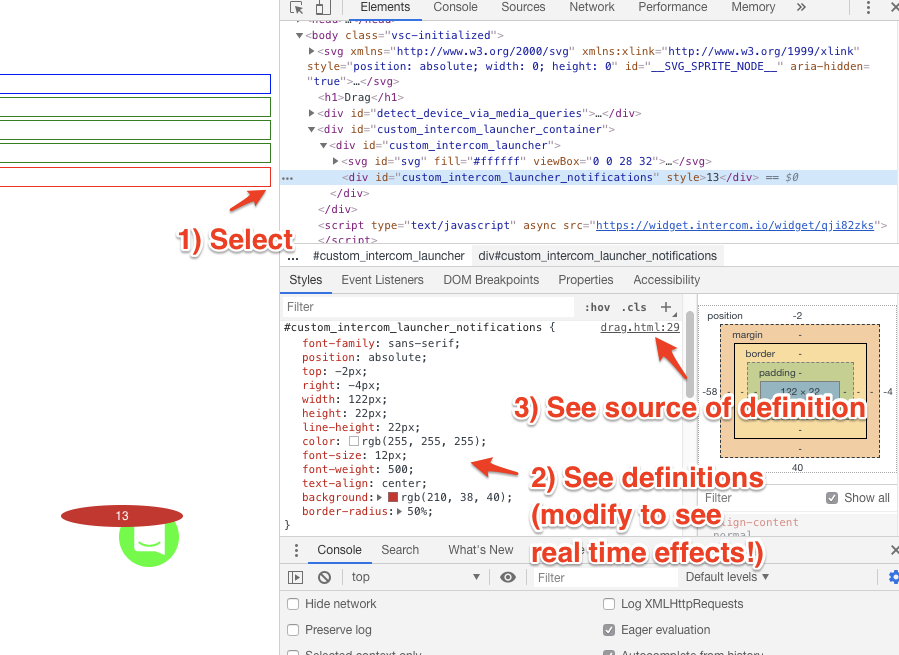Viewport: 899px width, 655px height.
Task: Switch to the Elements tab
Action: [x=385, y=7]
